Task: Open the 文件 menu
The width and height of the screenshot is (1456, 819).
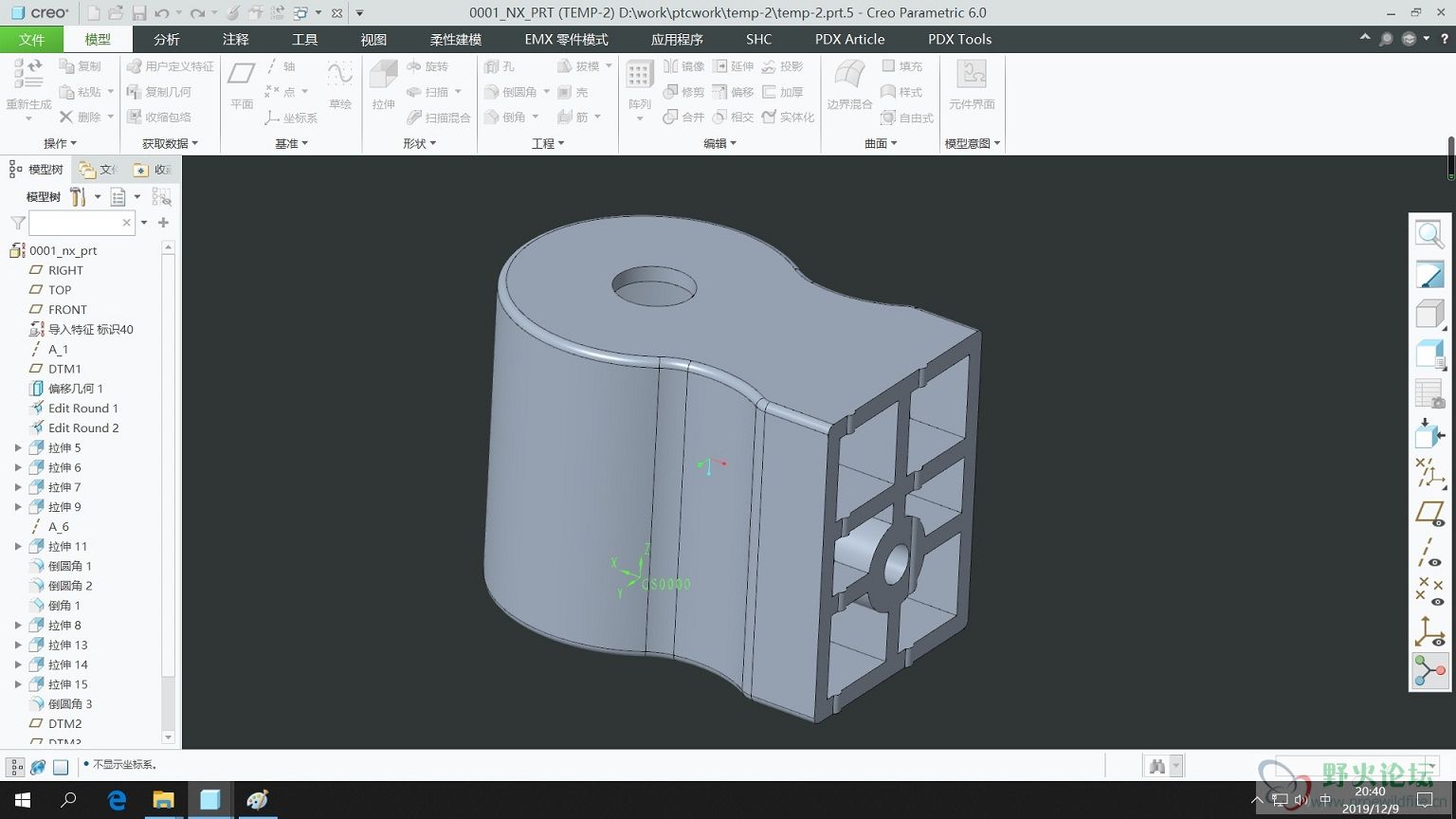Action: point(31,39)
